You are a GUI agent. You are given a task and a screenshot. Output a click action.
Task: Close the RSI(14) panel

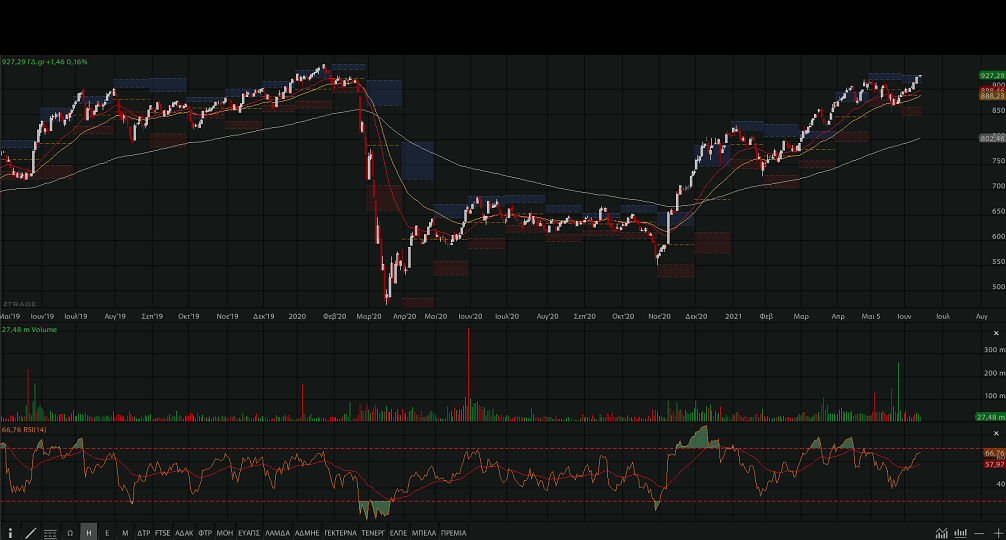pyautogui.click(x=996, y=434)
